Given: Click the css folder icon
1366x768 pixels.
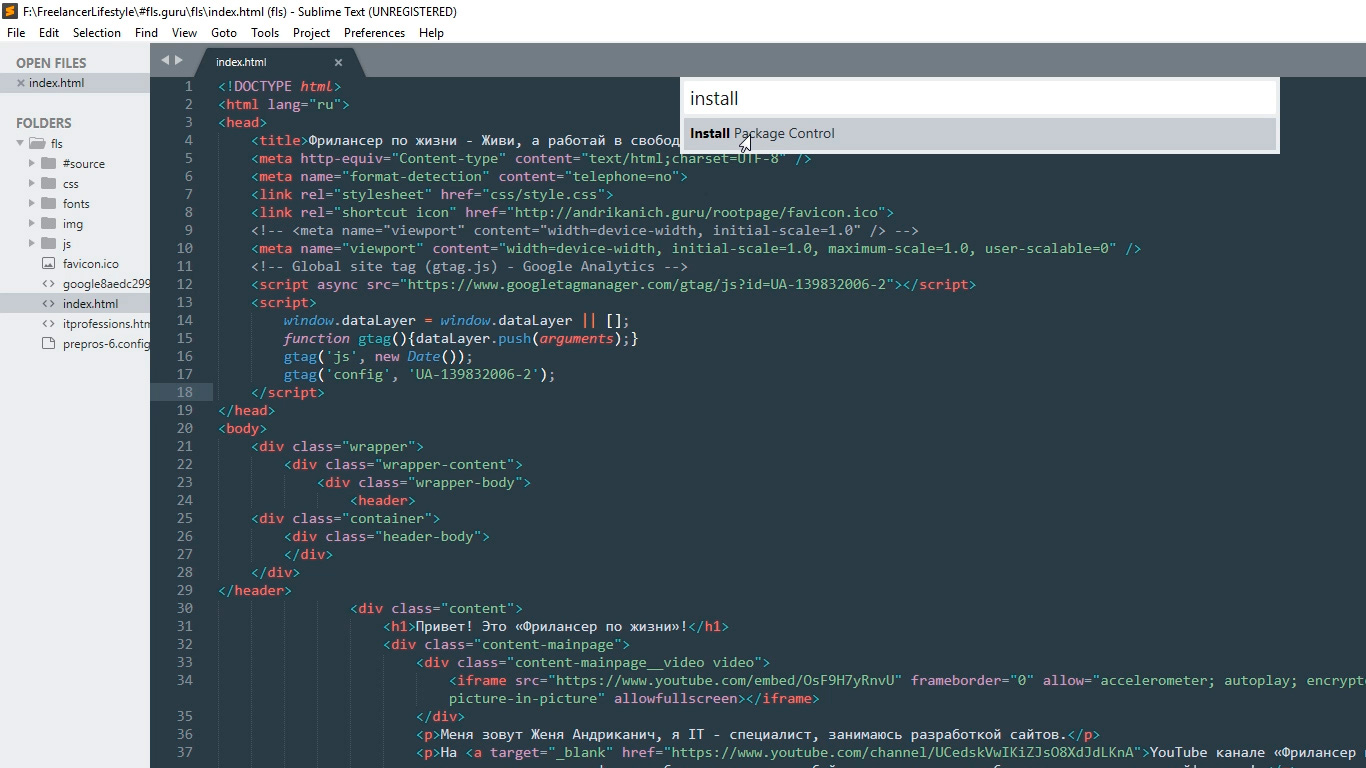Looking at the screenshot, I should (48, 184).
